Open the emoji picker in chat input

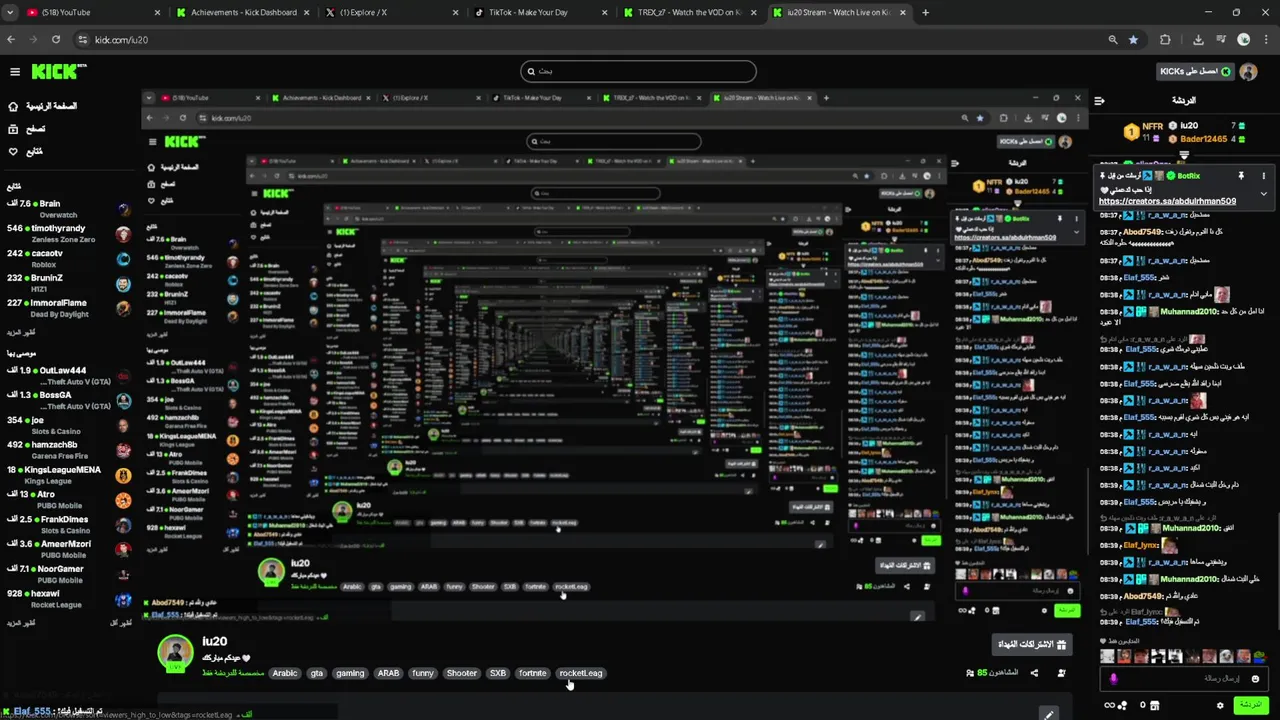click(1255, 679)
